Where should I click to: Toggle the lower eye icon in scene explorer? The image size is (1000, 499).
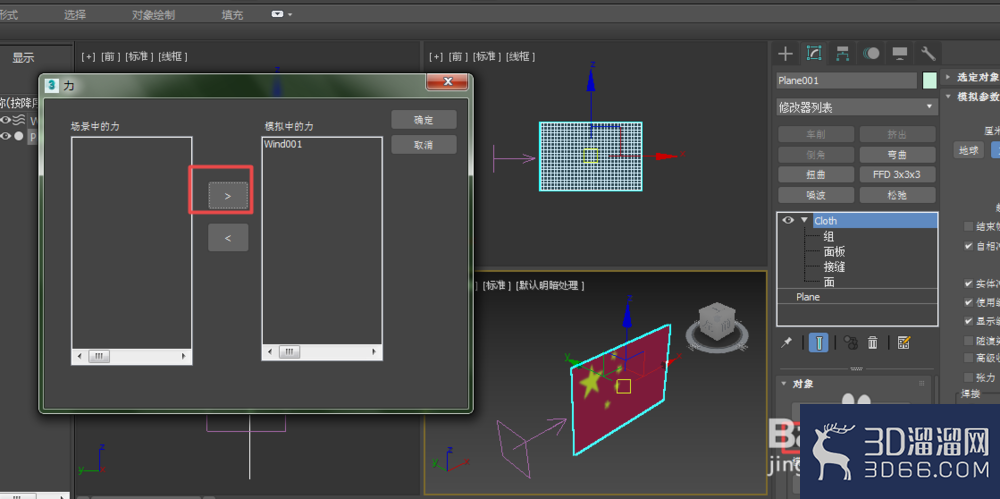click(6, 135)
